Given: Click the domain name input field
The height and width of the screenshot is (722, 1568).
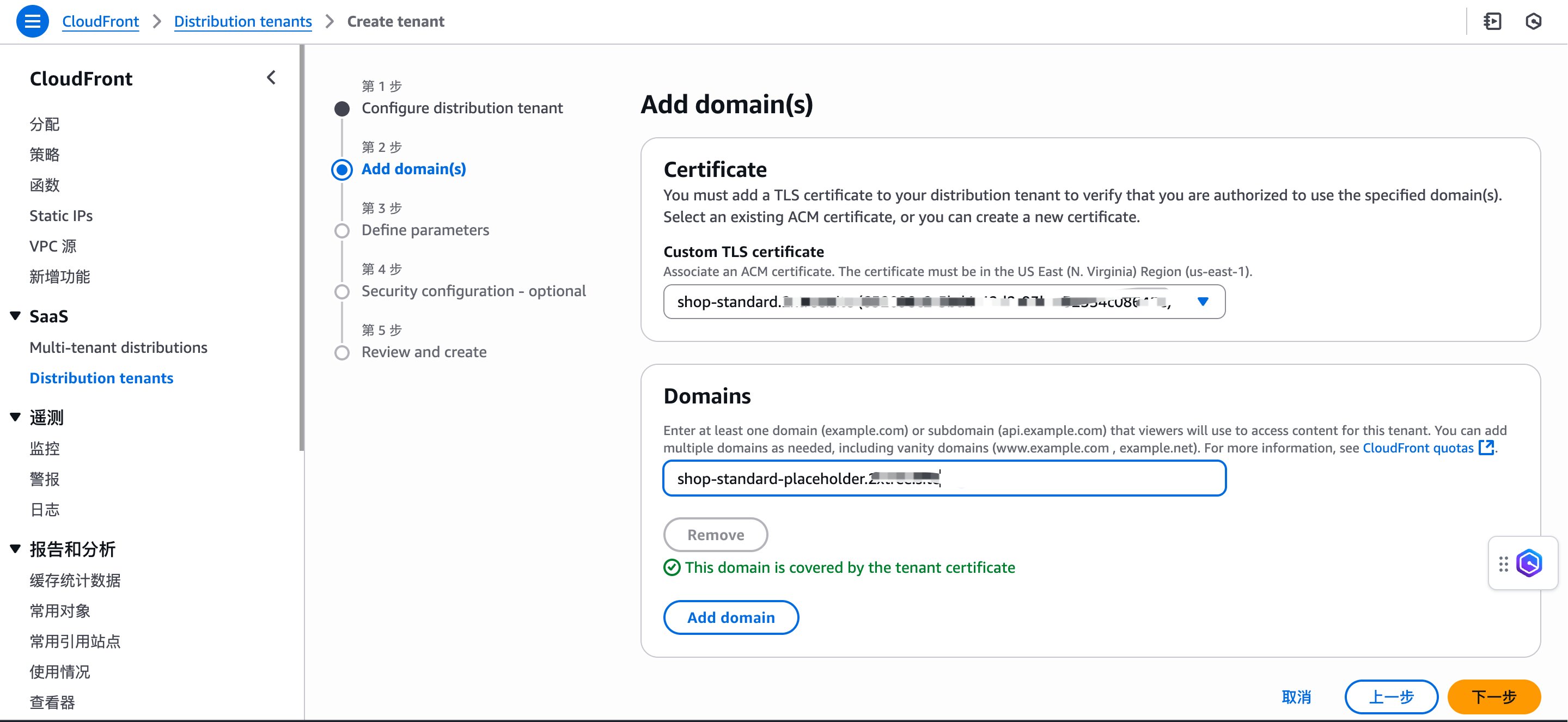Looking at the screenshot, I should [x=944, y=479].
